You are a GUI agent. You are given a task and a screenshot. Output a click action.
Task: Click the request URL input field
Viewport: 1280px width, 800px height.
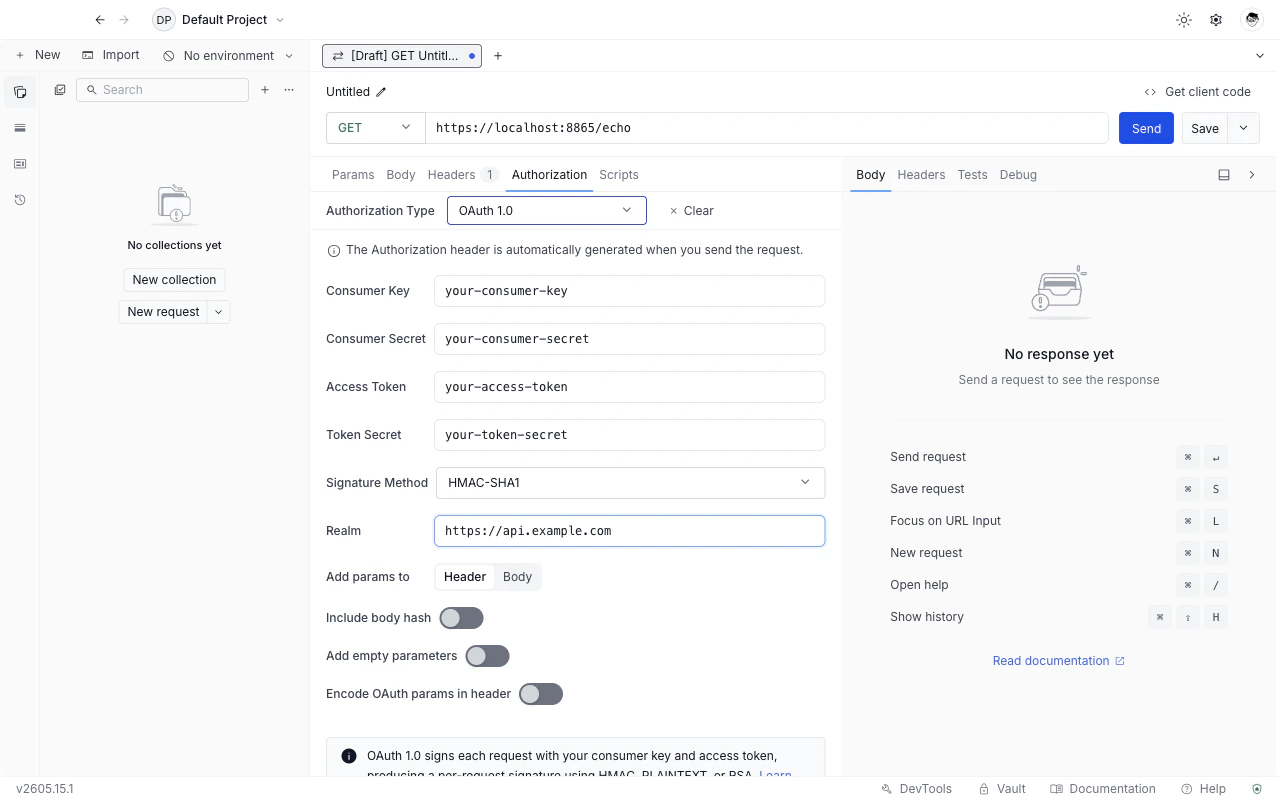pos(767,128)
